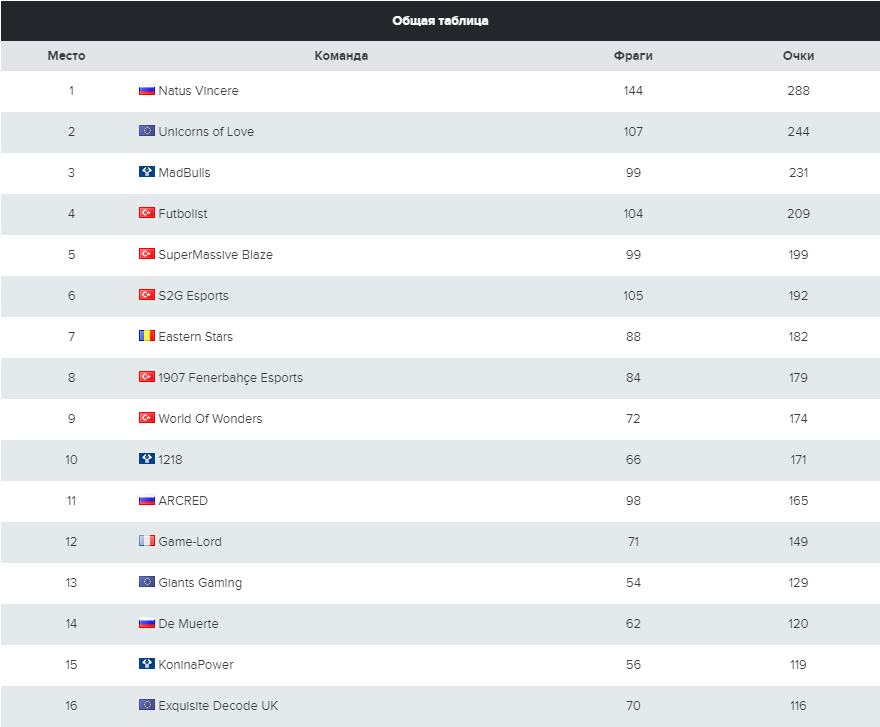Click the EU flag beside Exquisite Decode UK

(x=146, y=705)
